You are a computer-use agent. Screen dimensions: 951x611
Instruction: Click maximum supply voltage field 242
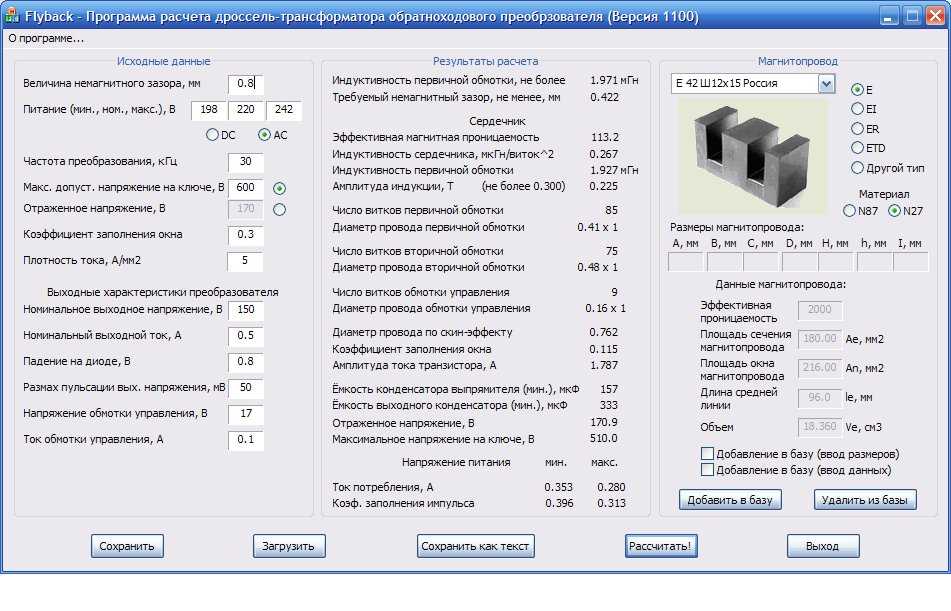pyautogui.click(x=284, y=110)
